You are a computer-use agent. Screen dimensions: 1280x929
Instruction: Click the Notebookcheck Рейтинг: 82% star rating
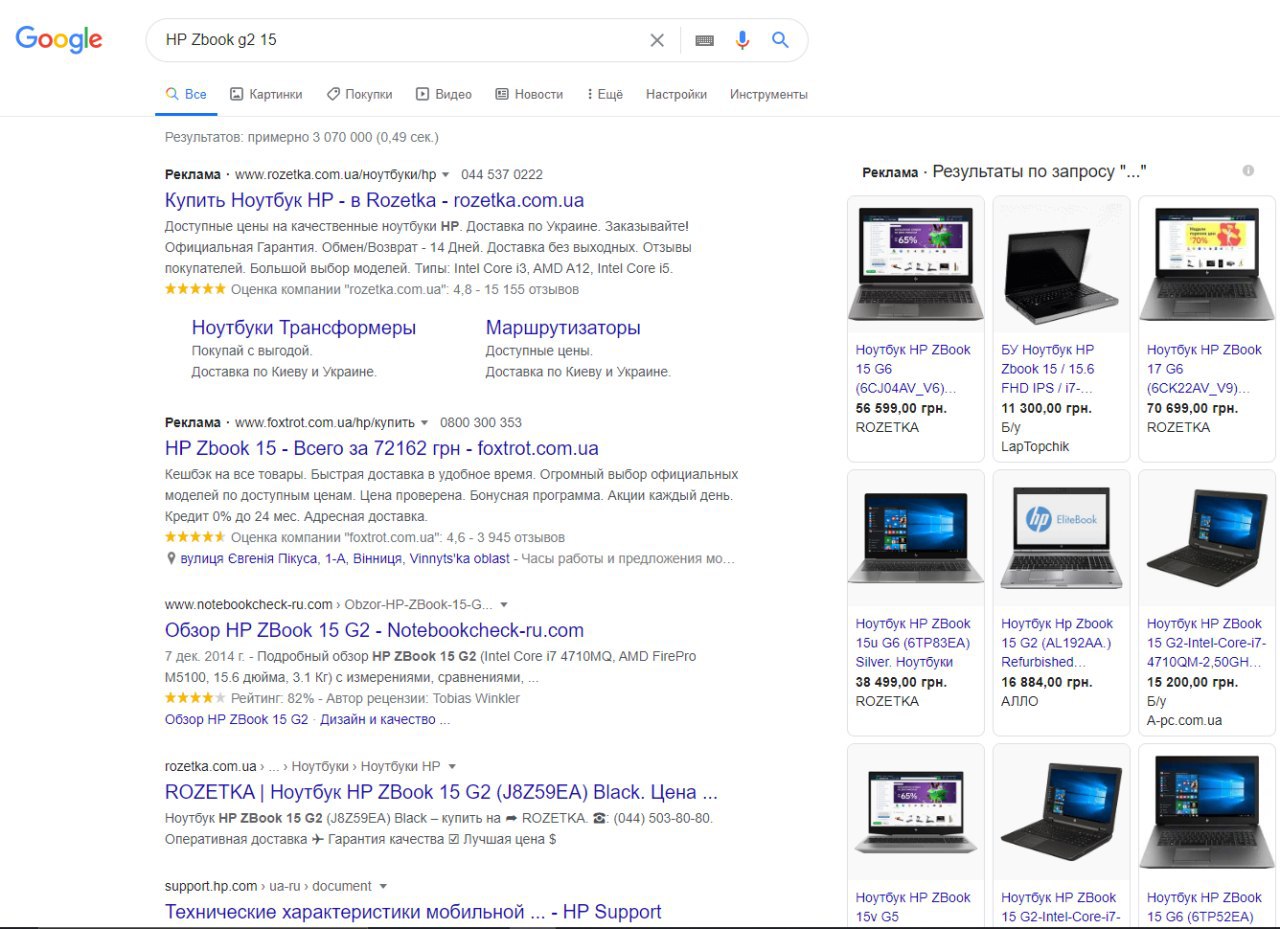195,698
